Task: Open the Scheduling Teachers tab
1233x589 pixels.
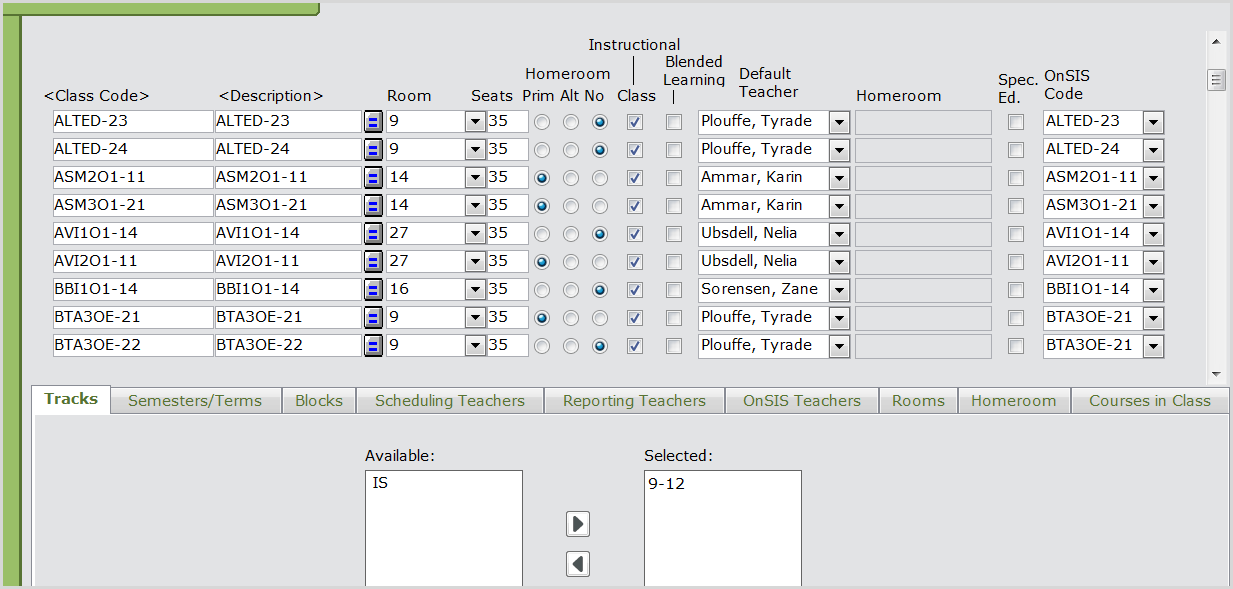Action: click(449, 401)
